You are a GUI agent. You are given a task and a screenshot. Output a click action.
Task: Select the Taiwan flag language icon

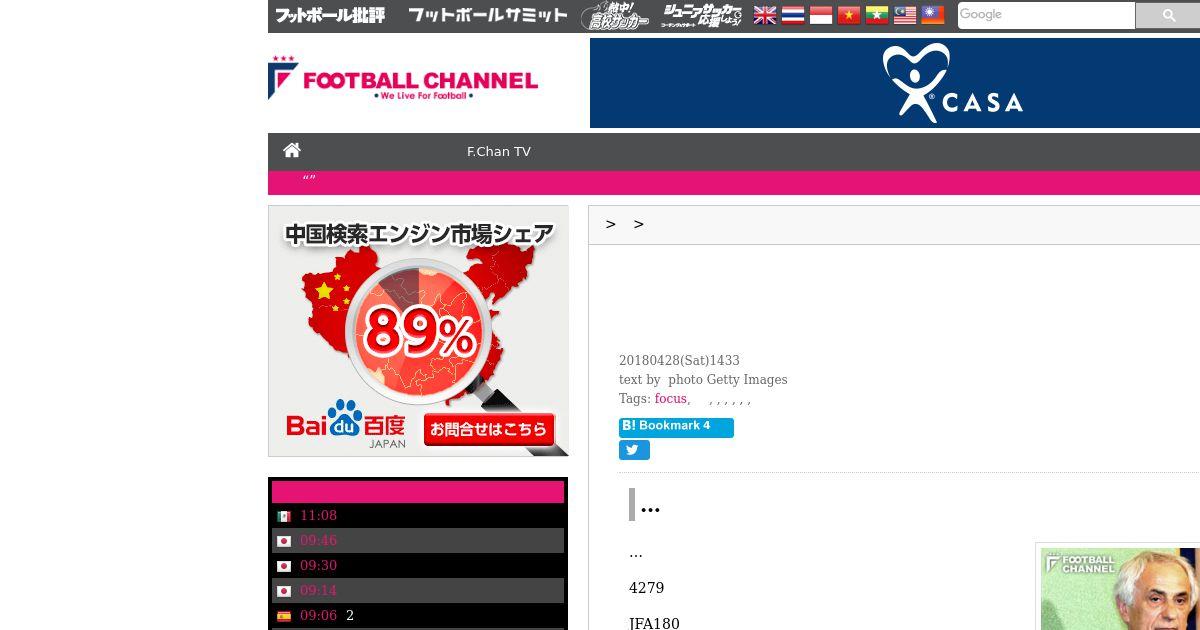coord(933,15)
